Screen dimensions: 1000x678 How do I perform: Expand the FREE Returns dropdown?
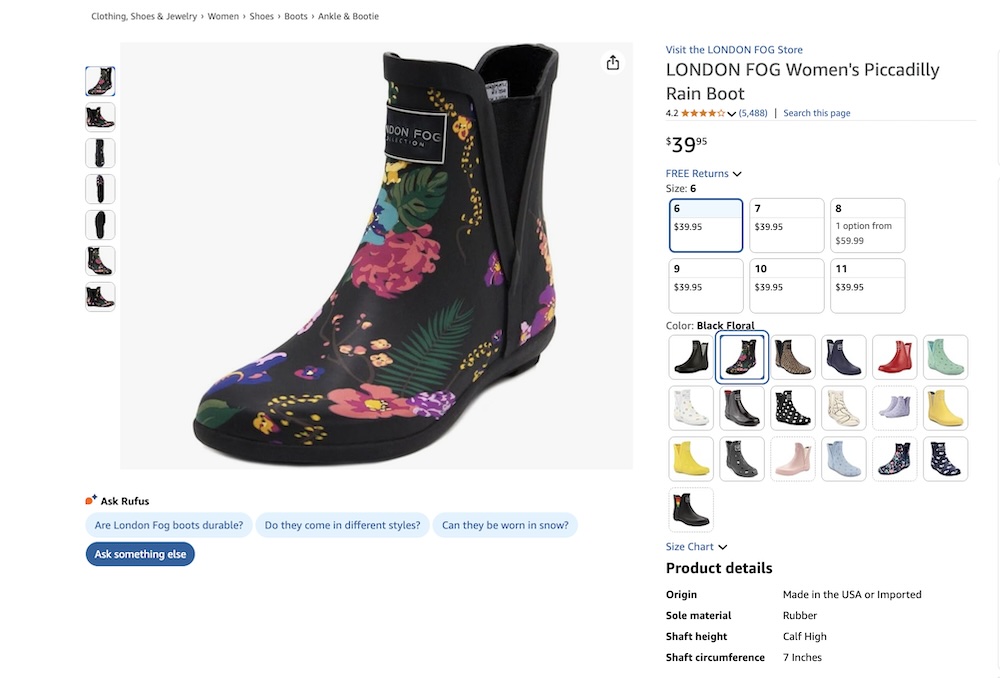pos(704,174)
